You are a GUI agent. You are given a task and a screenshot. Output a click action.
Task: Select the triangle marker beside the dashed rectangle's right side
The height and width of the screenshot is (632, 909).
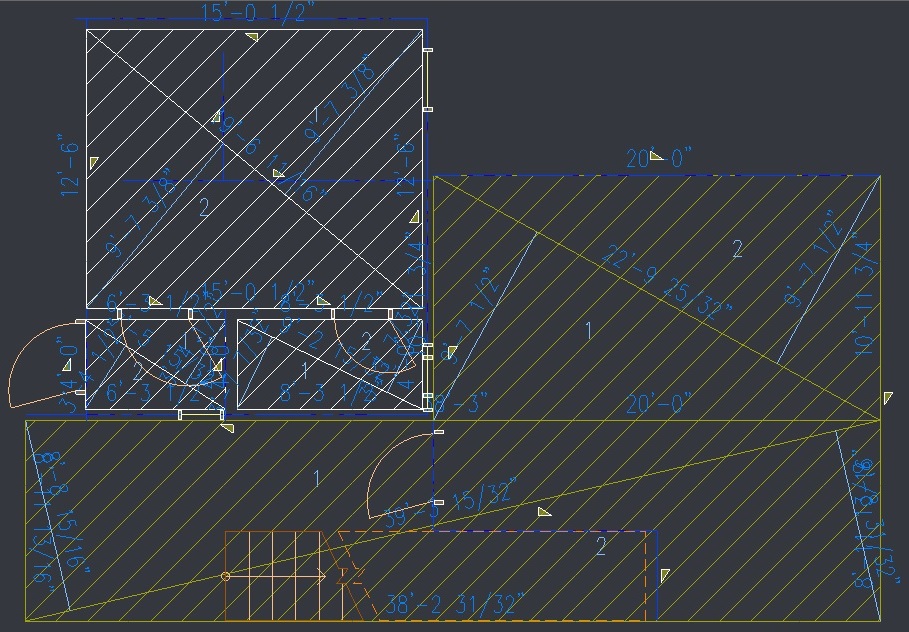click(x=665, y=575)
